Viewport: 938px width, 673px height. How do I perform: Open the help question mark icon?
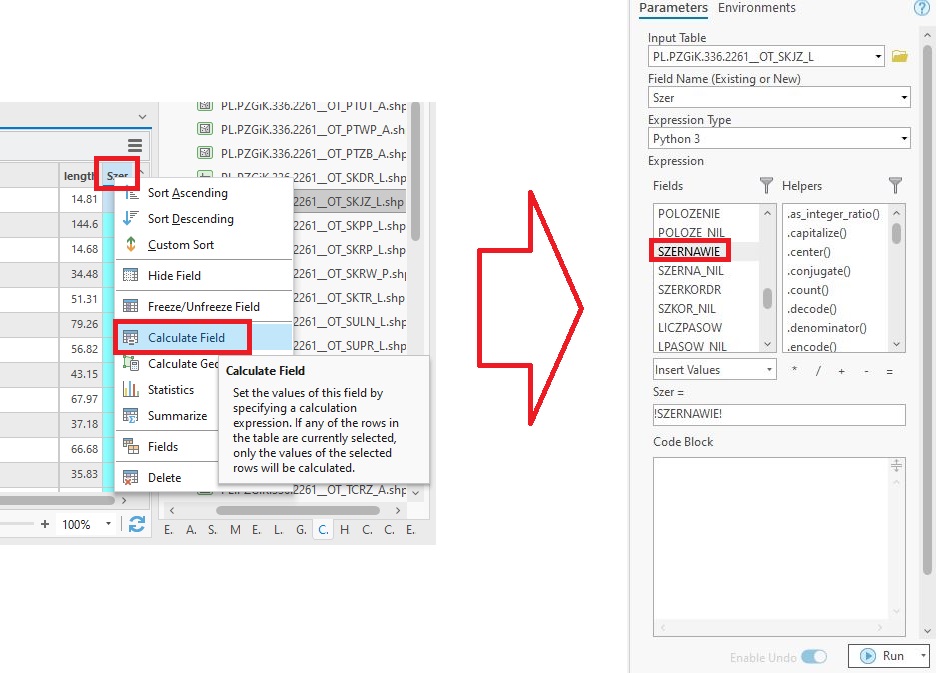point(921,8)
